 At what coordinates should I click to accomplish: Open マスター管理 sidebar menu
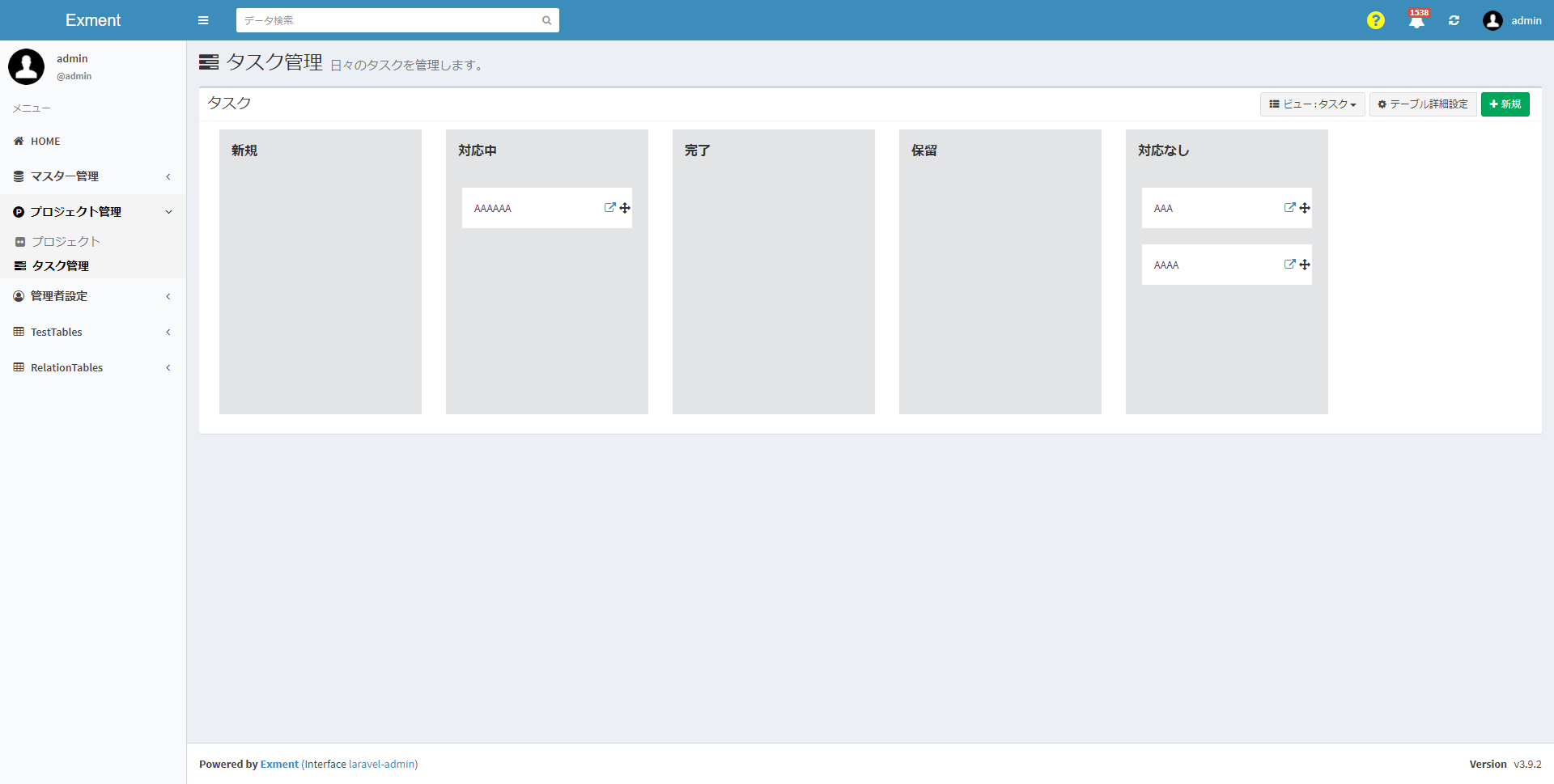tap(93, 176)
